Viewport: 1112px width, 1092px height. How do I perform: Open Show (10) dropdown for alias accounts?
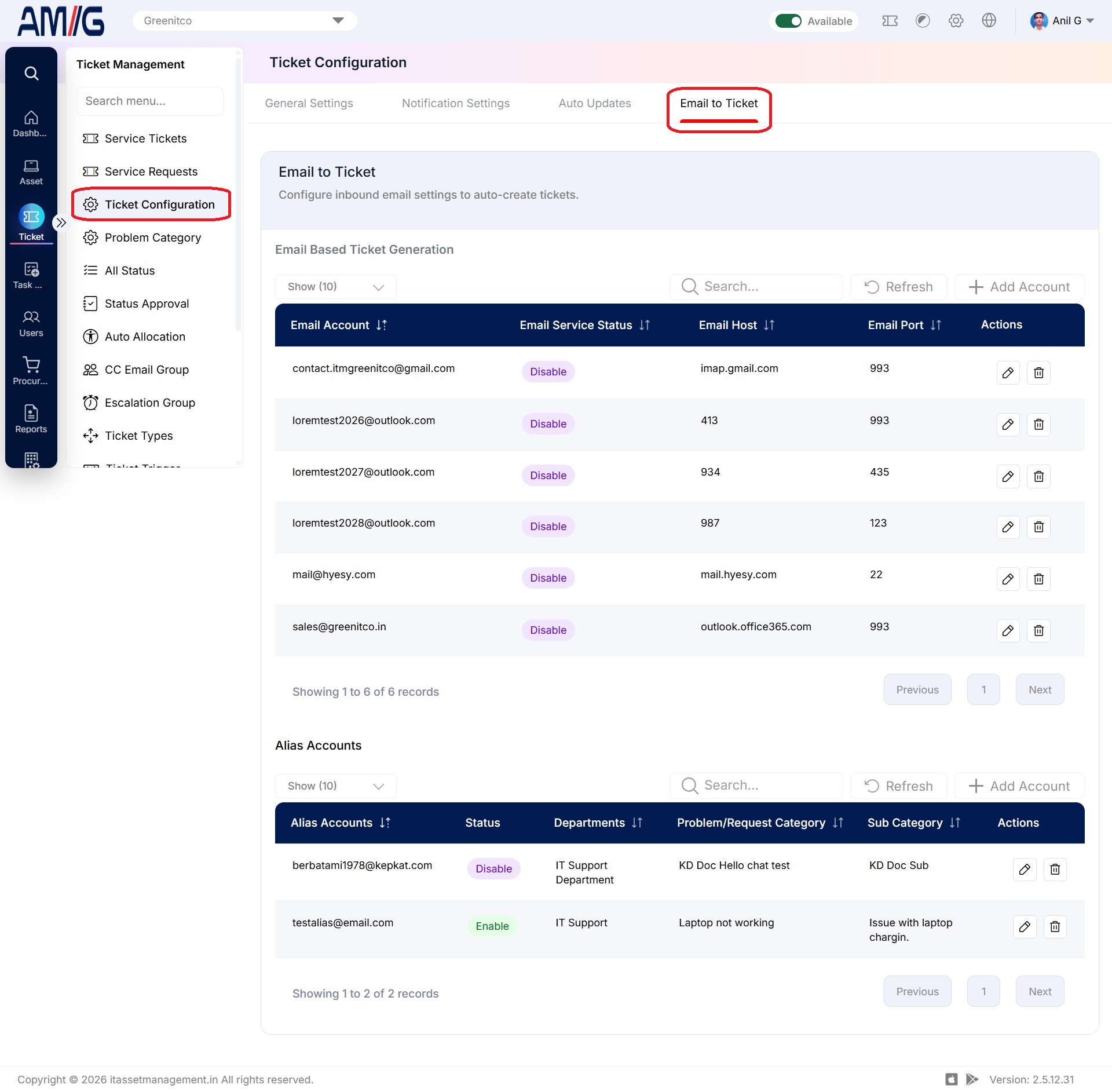pos(336,786)
